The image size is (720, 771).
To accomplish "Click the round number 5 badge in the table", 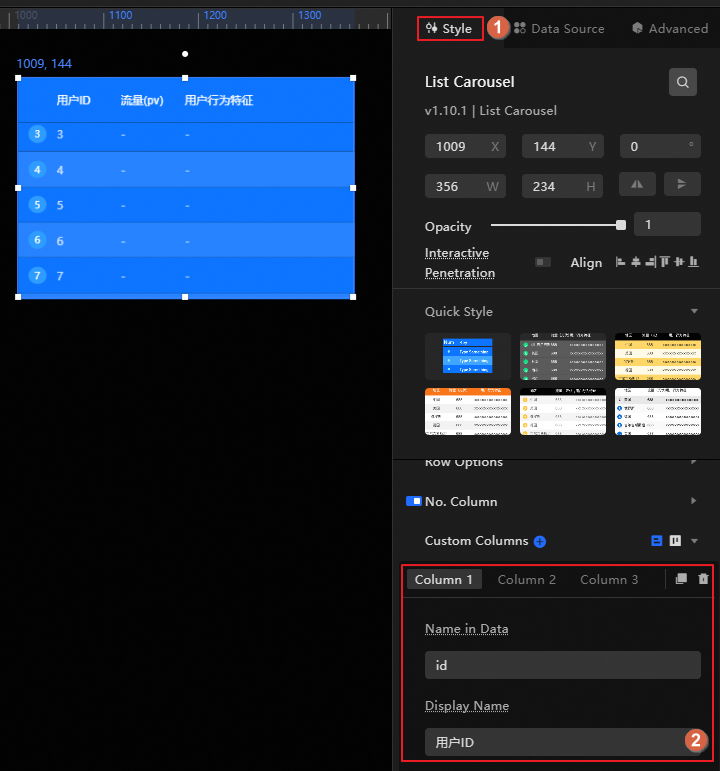I will pyautogui.click(x=37, y=205).
